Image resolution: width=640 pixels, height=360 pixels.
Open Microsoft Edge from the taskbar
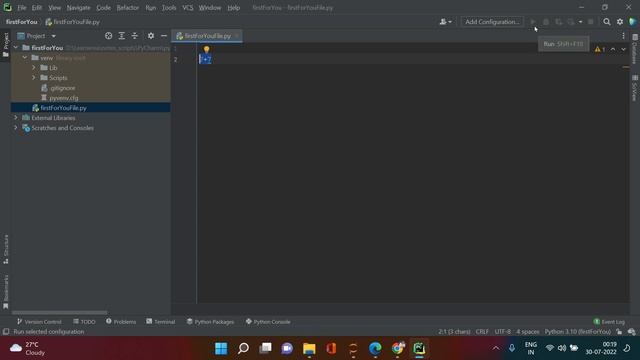375,348
